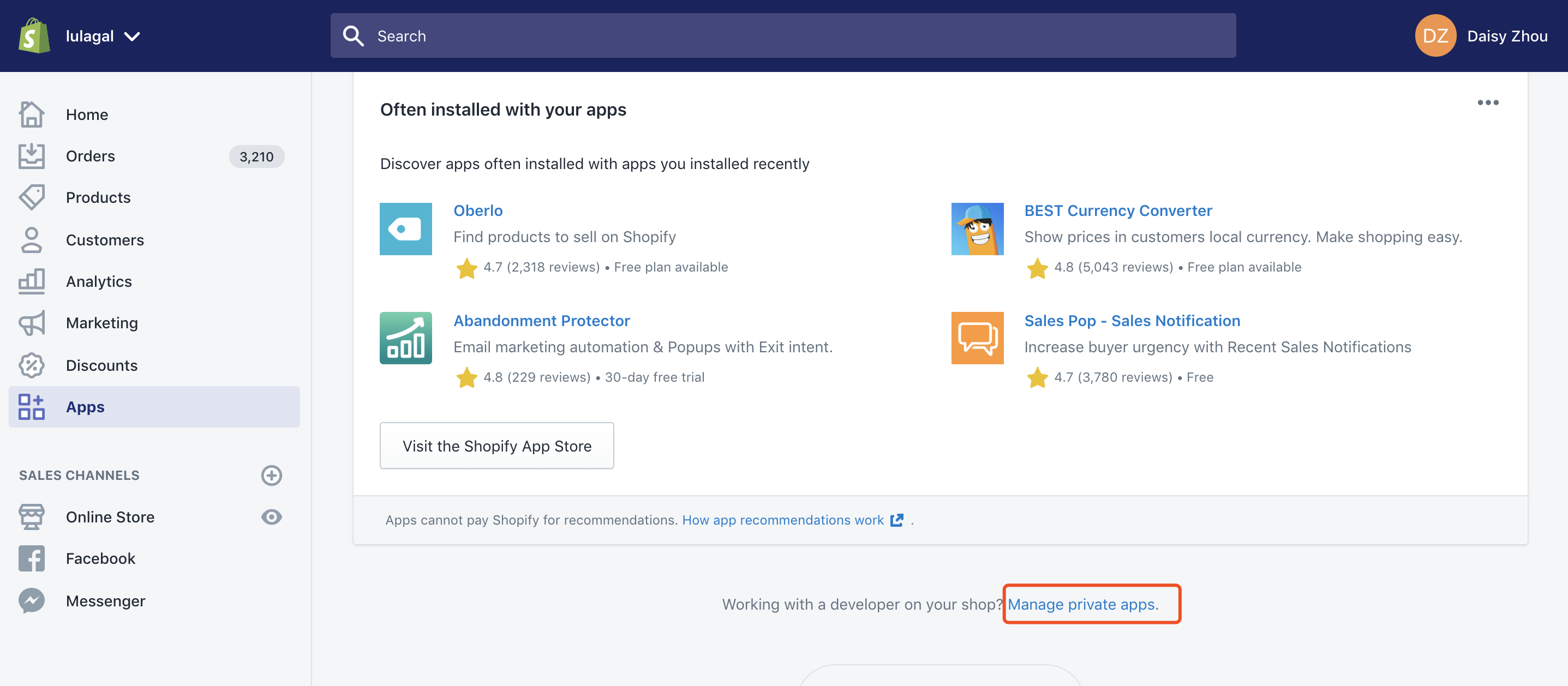Open Manage private apps link
Image resolution: width=1568 pixels, height=686 pixels.
click(x=1083, y=605)
